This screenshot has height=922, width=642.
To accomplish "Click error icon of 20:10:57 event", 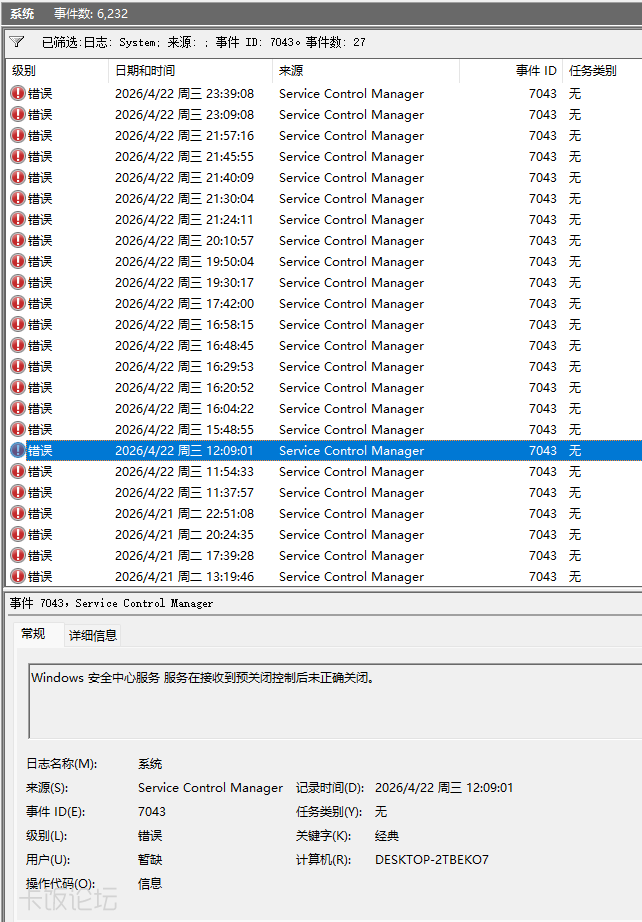I will 18,240.
